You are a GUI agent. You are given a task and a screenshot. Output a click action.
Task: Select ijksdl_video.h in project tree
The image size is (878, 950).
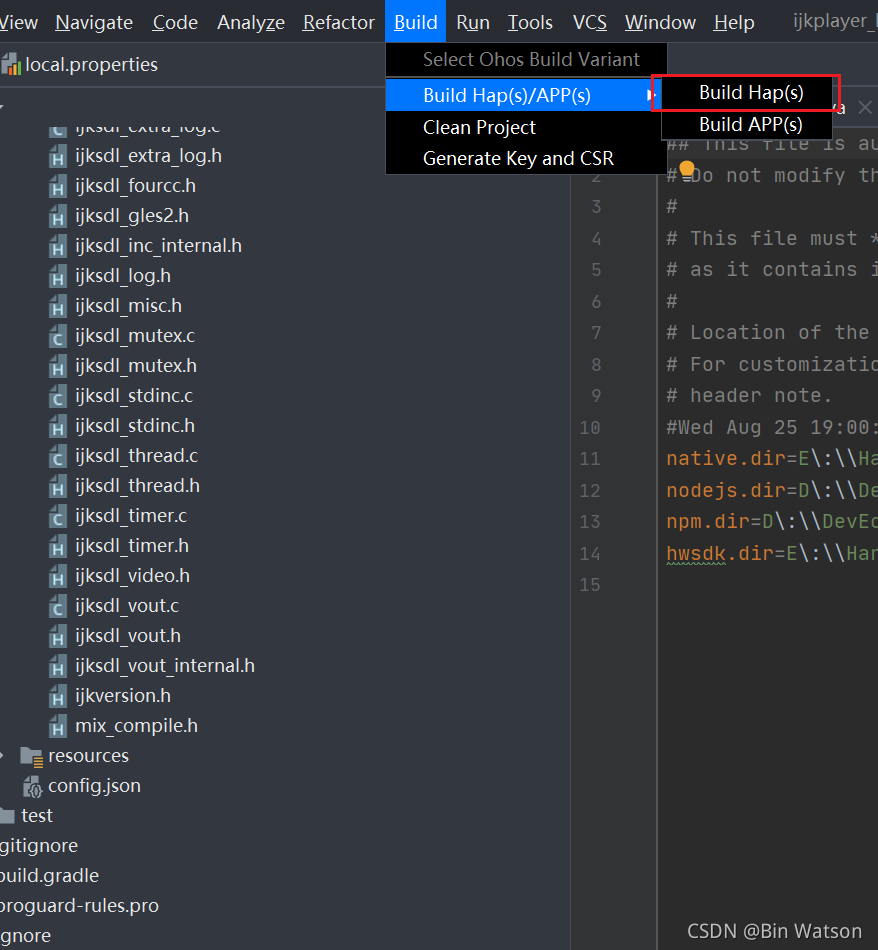(133, 576)
